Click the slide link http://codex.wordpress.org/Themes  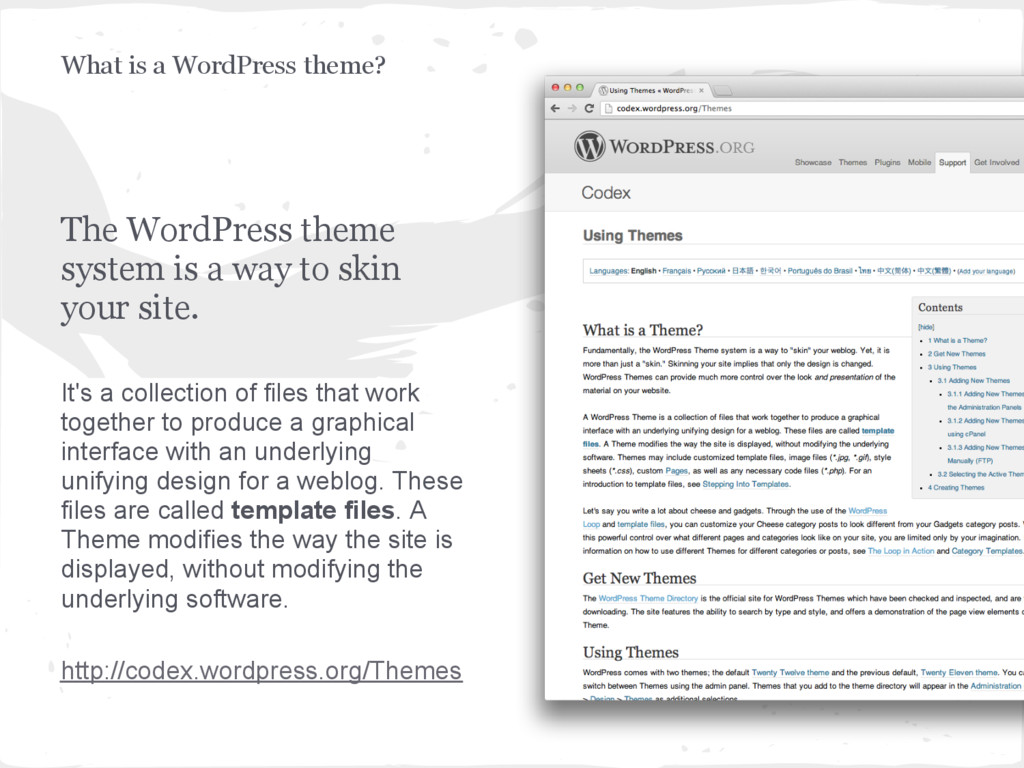click(x=261, y=671)
